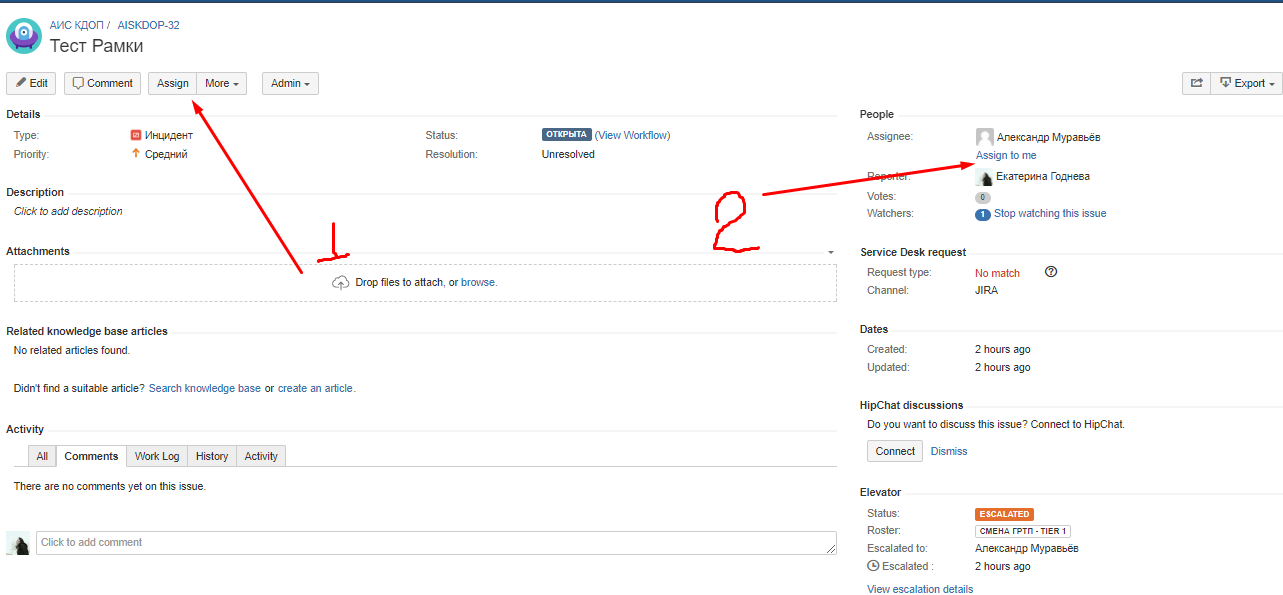Click the user avatar beside comment box
The height and width of the screenshot is (595, 1283).
click(18, 544)
